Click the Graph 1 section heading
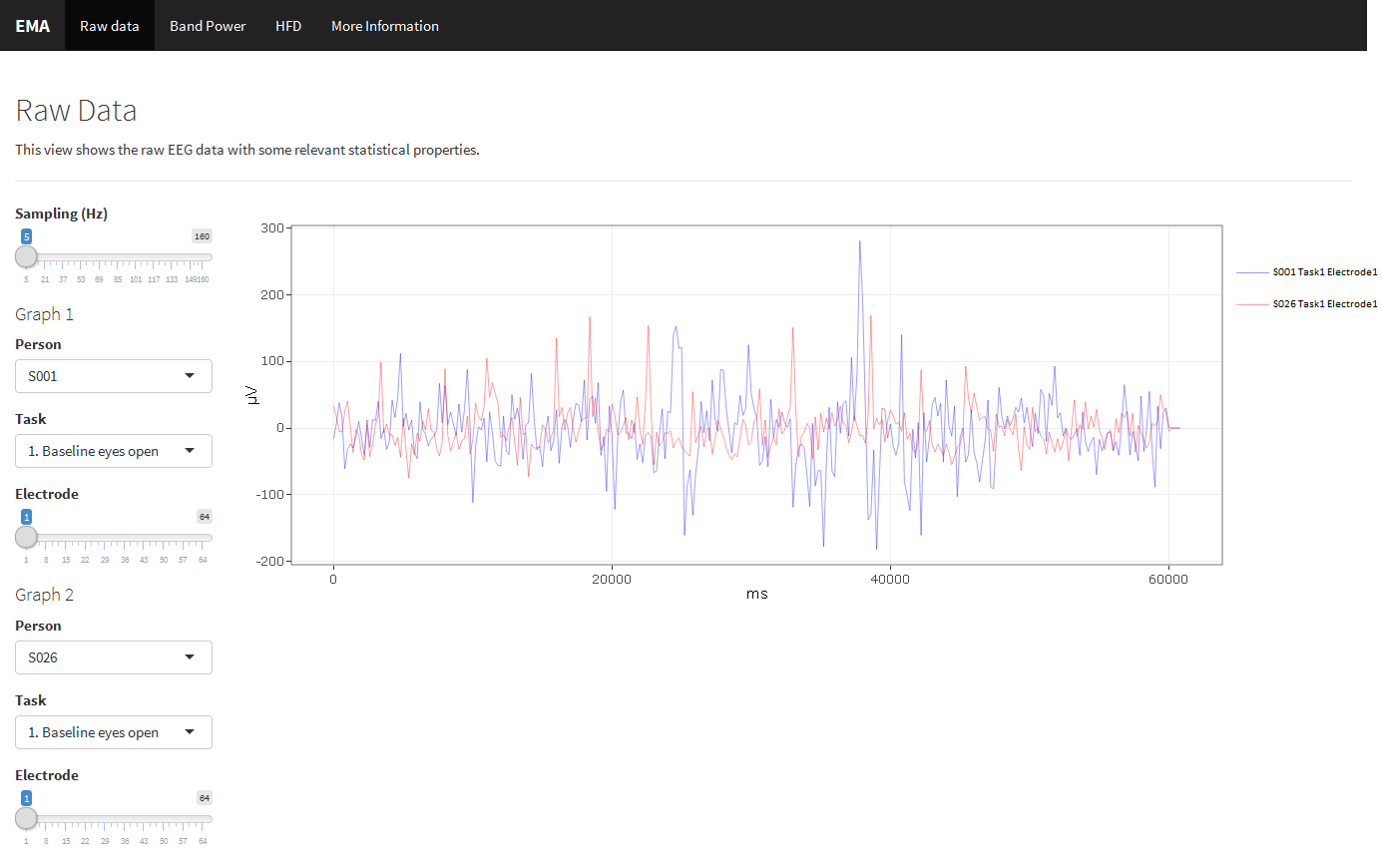Image resolution: width=1382 pixels, height=868 pixels. [44, 314]
